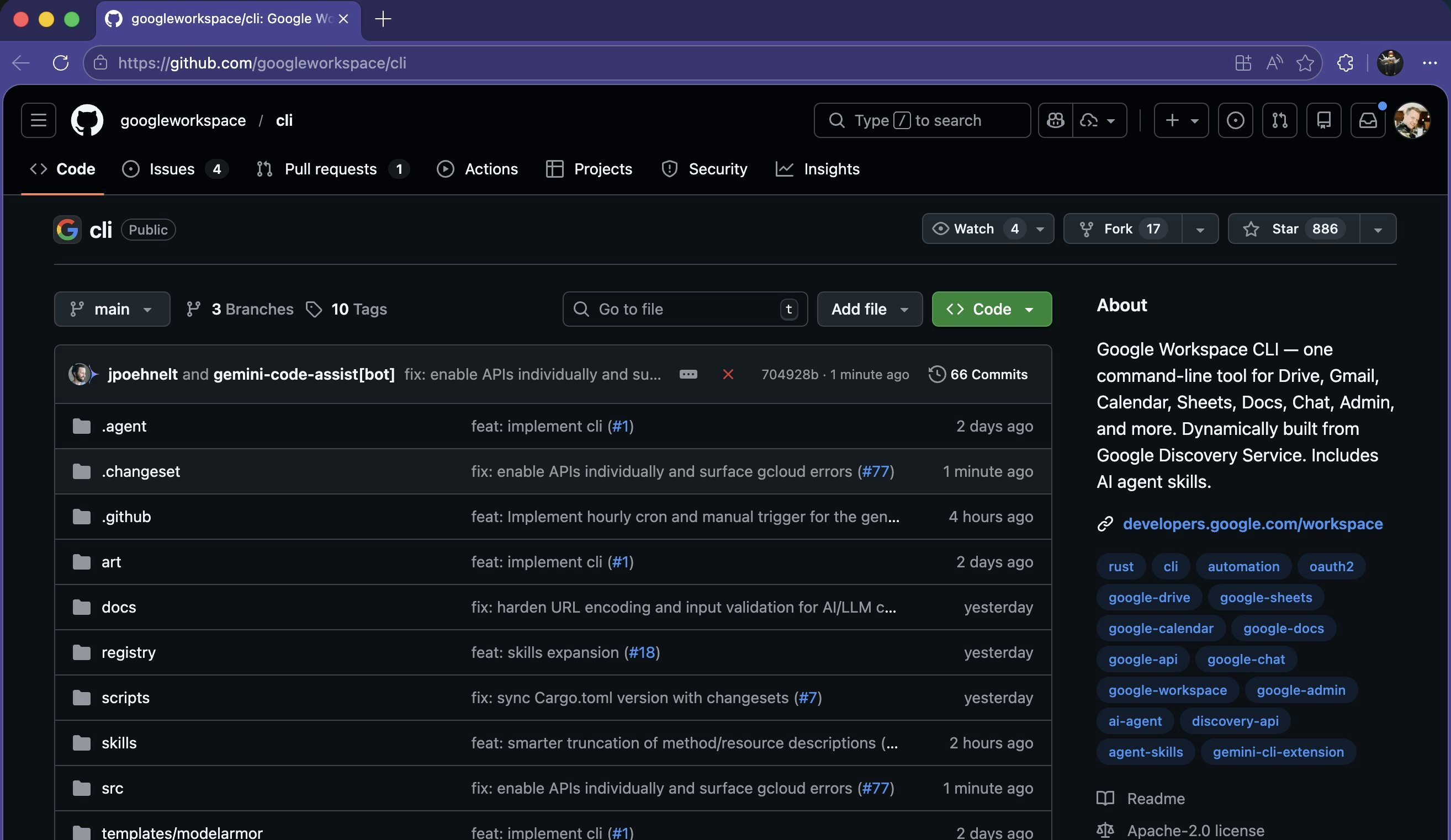Expand the Add file dropdown
The image size is (1451, 840).
click(x=869, y=309)
